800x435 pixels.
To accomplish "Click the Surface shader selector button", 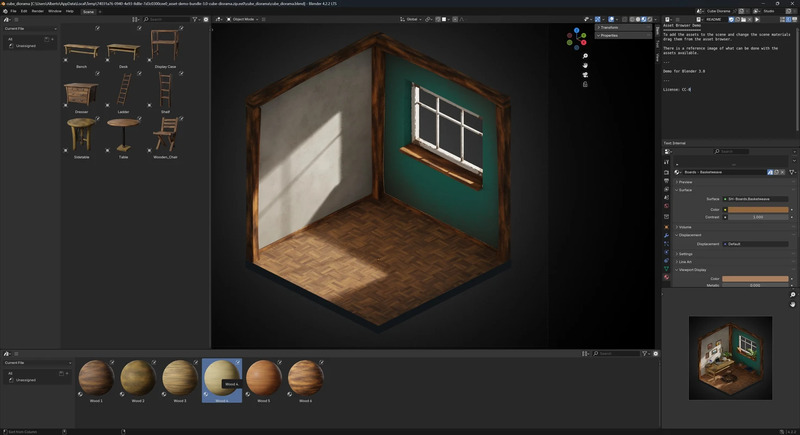I will click(757, 199).
